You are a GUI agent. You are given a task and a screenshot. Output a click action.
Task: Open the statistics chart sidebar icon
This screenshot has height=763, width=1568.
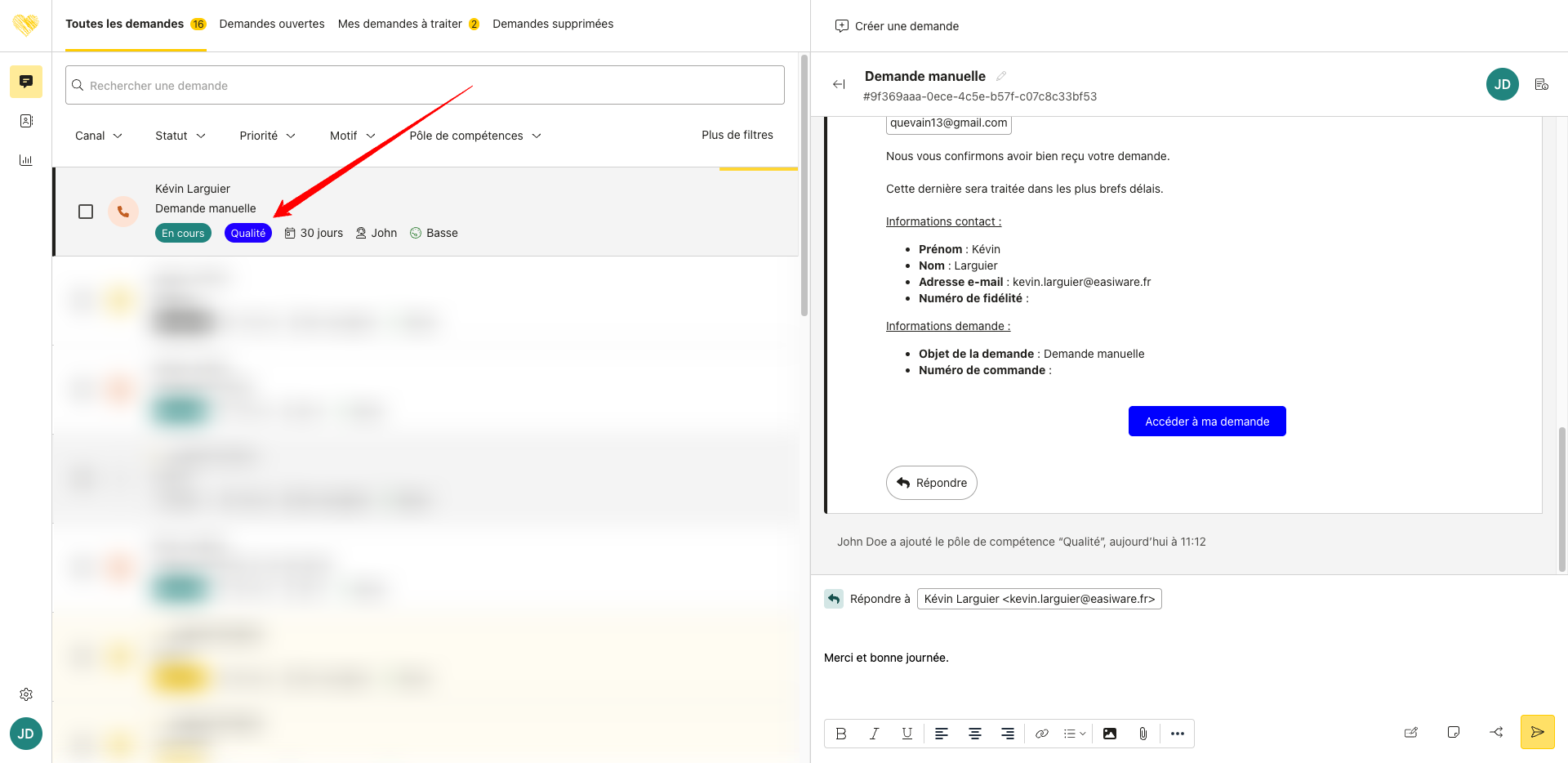click(26, 160)
